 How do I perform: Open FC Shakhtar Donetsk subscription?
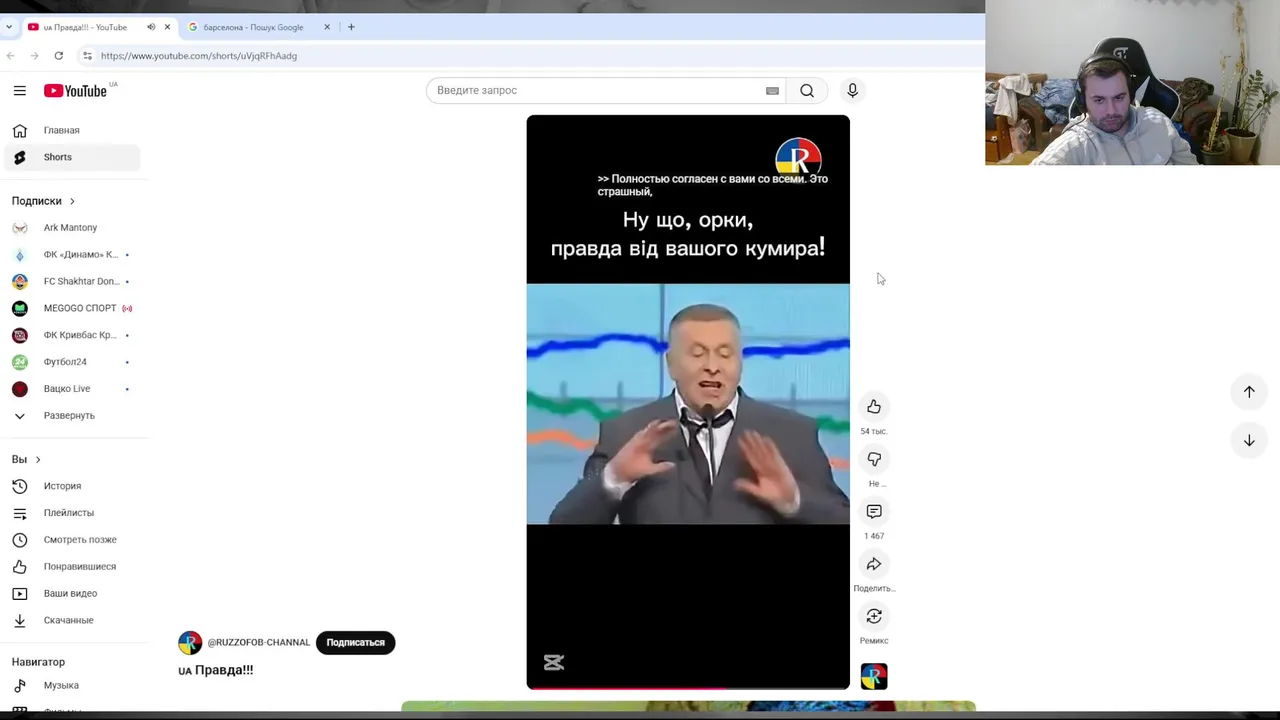(72, 281)
